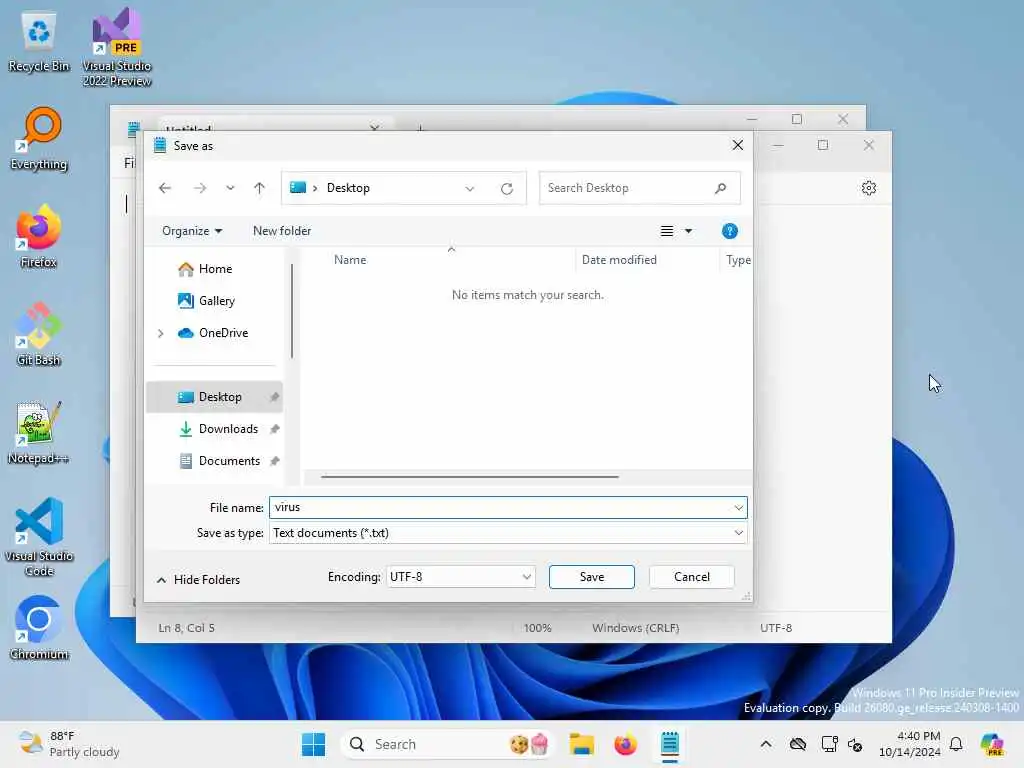Screen dimensions: 1024x768
Task: Open the help icon
Action: (729, 231)
